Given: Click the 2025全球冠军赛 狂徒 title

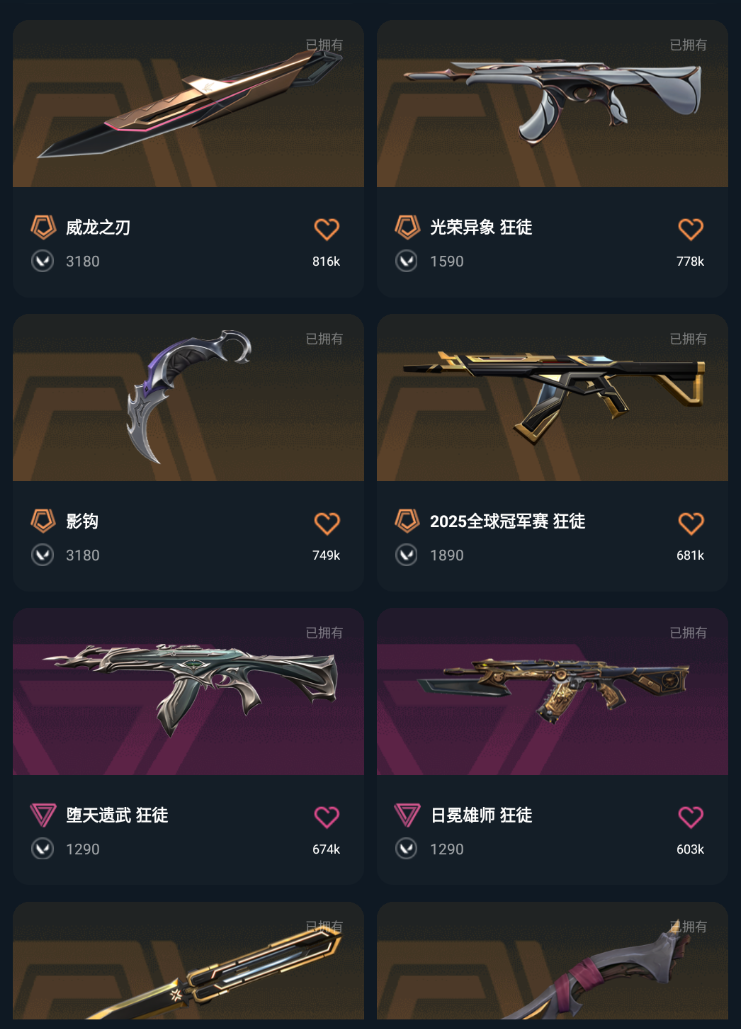Looking at the screenshot, I should 507,521.
